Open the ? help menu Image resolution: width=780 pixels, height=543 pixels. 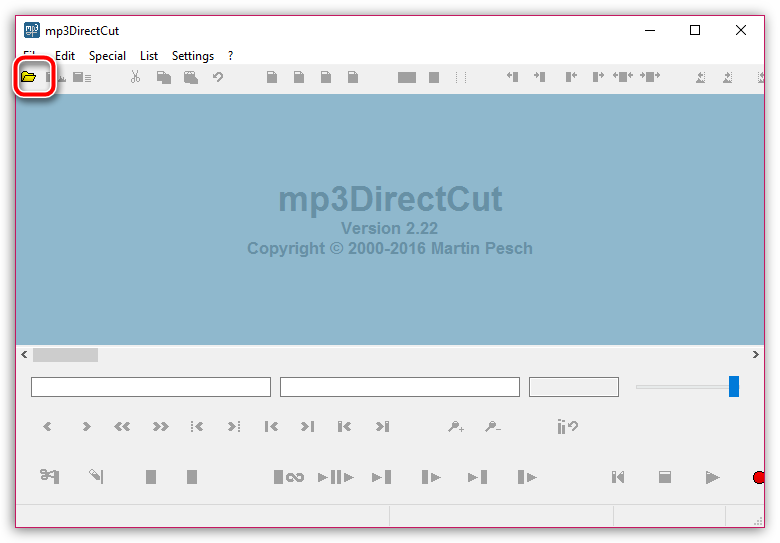(230, 56)
